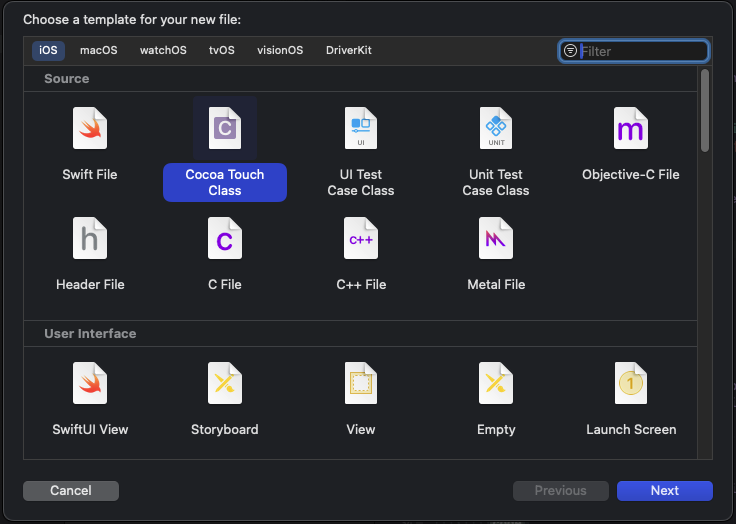Select the Swift File template icon
The width and height of the screenshot is (736, 524).
pyautogui.click(x=90, y=128)
